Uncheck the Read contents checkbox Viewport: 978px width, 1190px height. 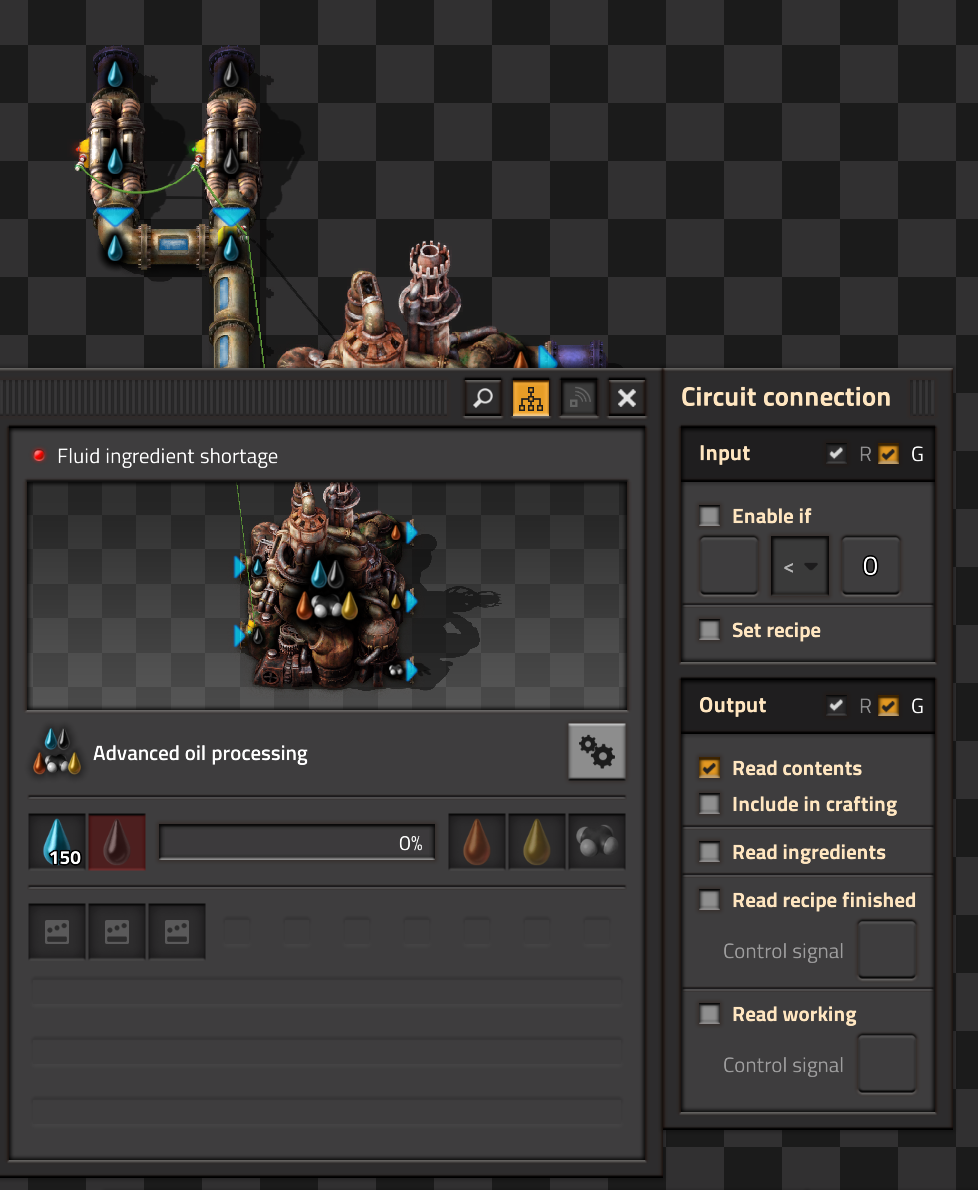(x=709, y=768)
